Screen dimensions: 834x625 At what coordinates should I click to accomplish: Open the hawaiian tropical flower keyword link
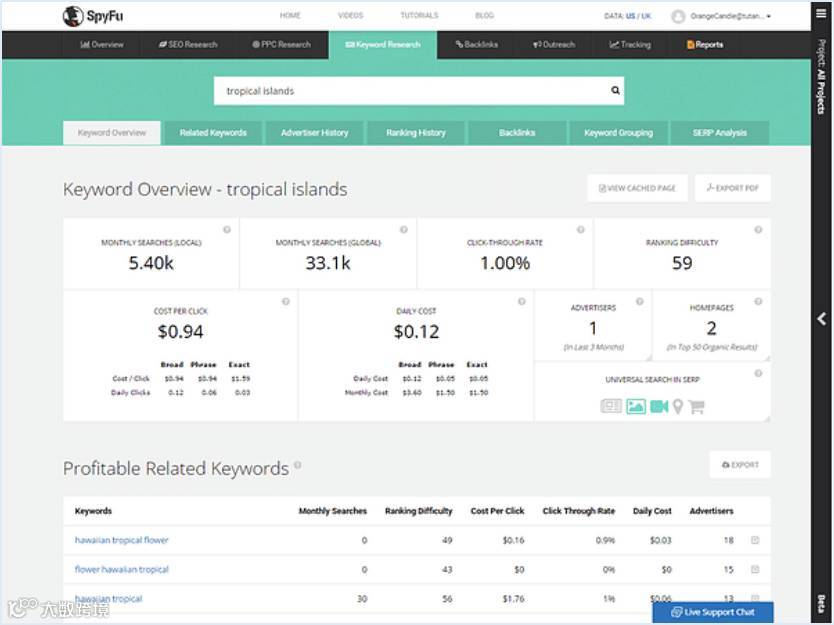pyautogui.click(x=121, y=540)
